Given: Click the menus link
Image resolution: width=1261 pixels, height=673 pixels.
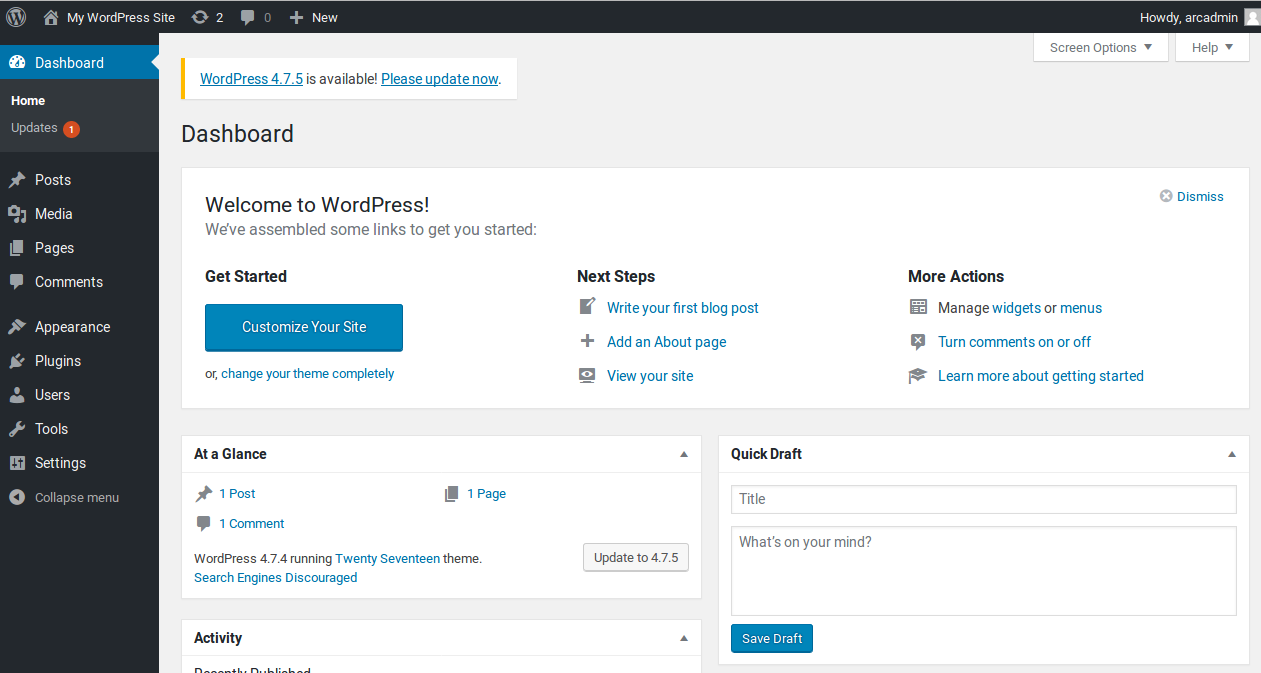Looking at the screenshot, I should [1081, 308].
